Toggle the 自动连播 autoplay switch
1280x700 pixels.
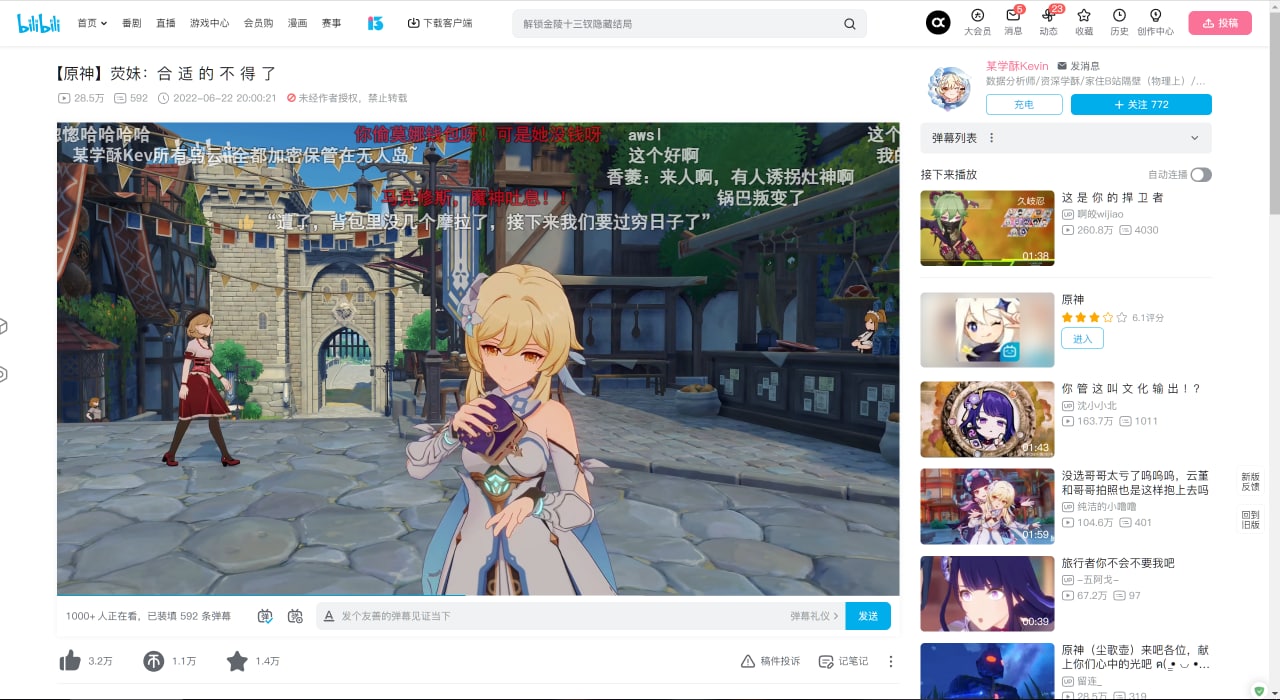coord(1200,175)
